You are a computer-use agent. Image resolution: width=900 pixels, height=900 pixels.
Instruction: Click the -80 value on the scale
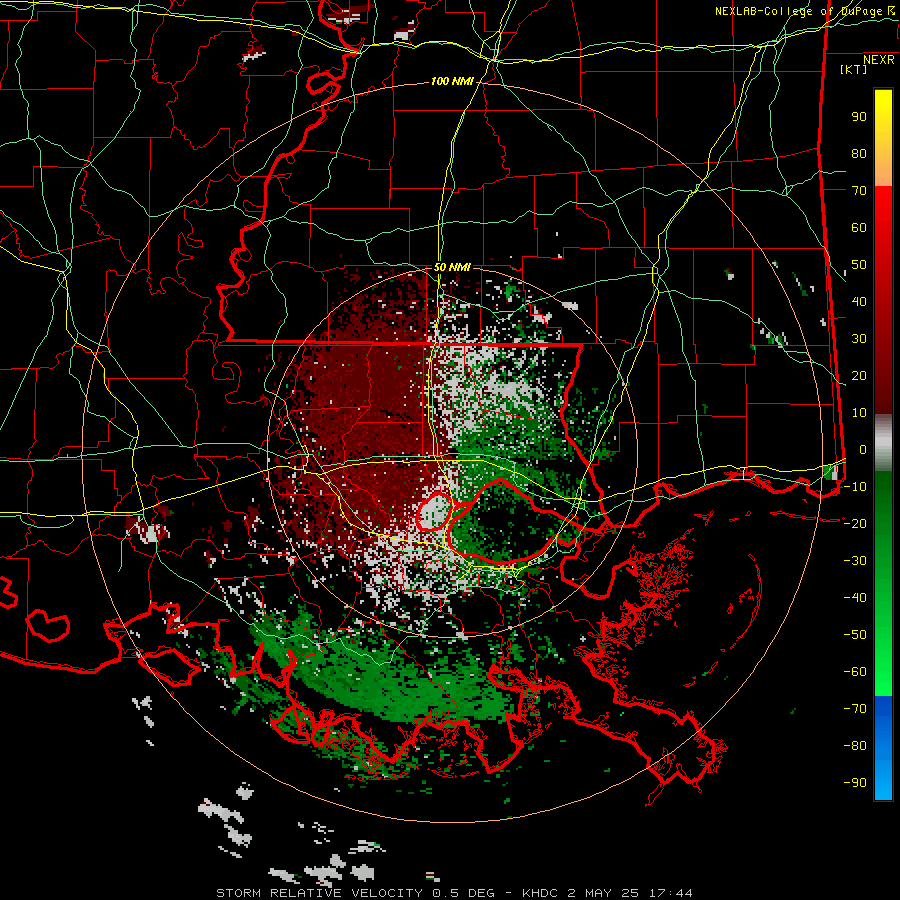pos(855,746)
